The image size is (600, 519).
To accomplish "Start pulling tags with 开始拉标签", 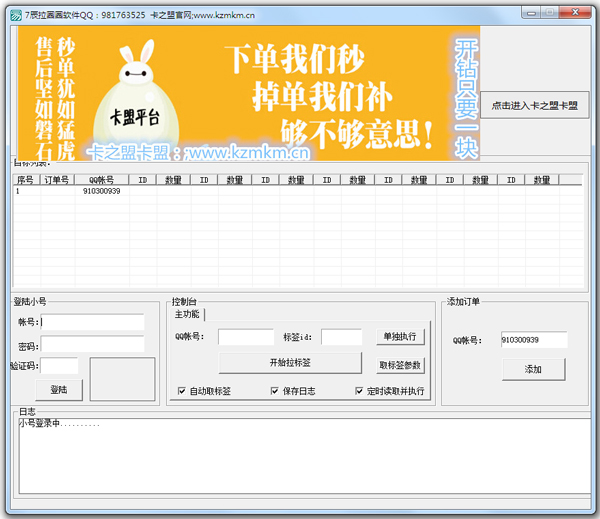I will tap(289, 362).
